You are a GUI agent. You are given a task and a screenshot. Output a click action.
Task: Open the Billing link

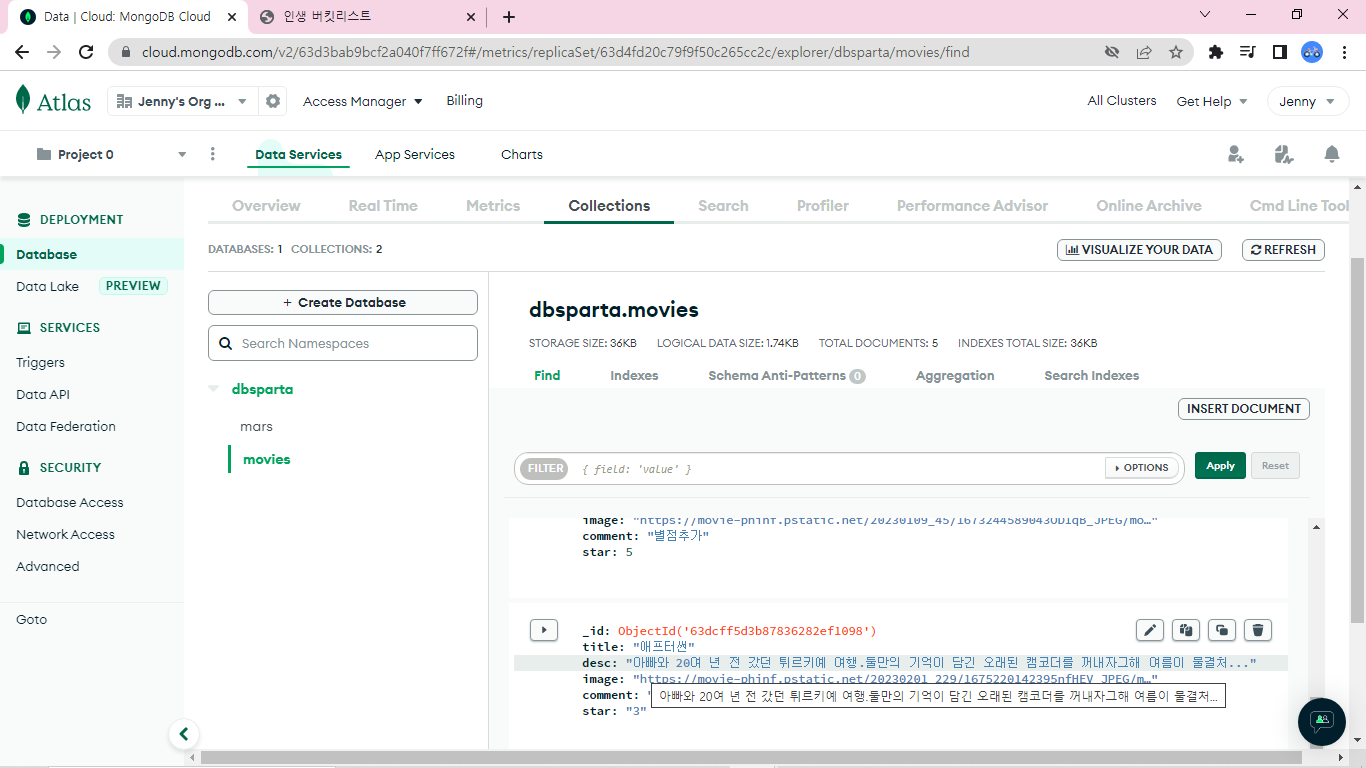coord(464,101)
